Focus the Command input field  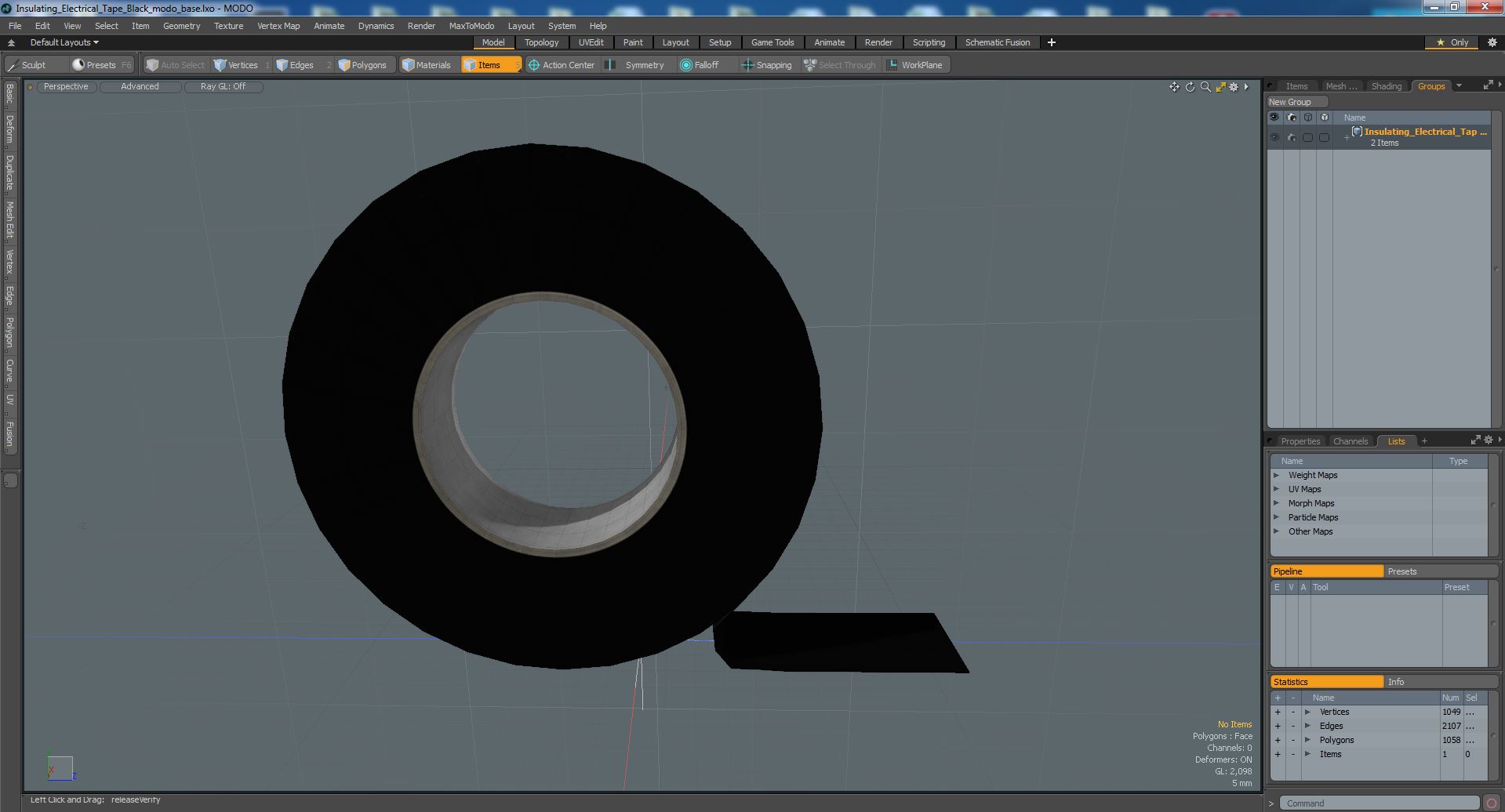pos(1380,803)
